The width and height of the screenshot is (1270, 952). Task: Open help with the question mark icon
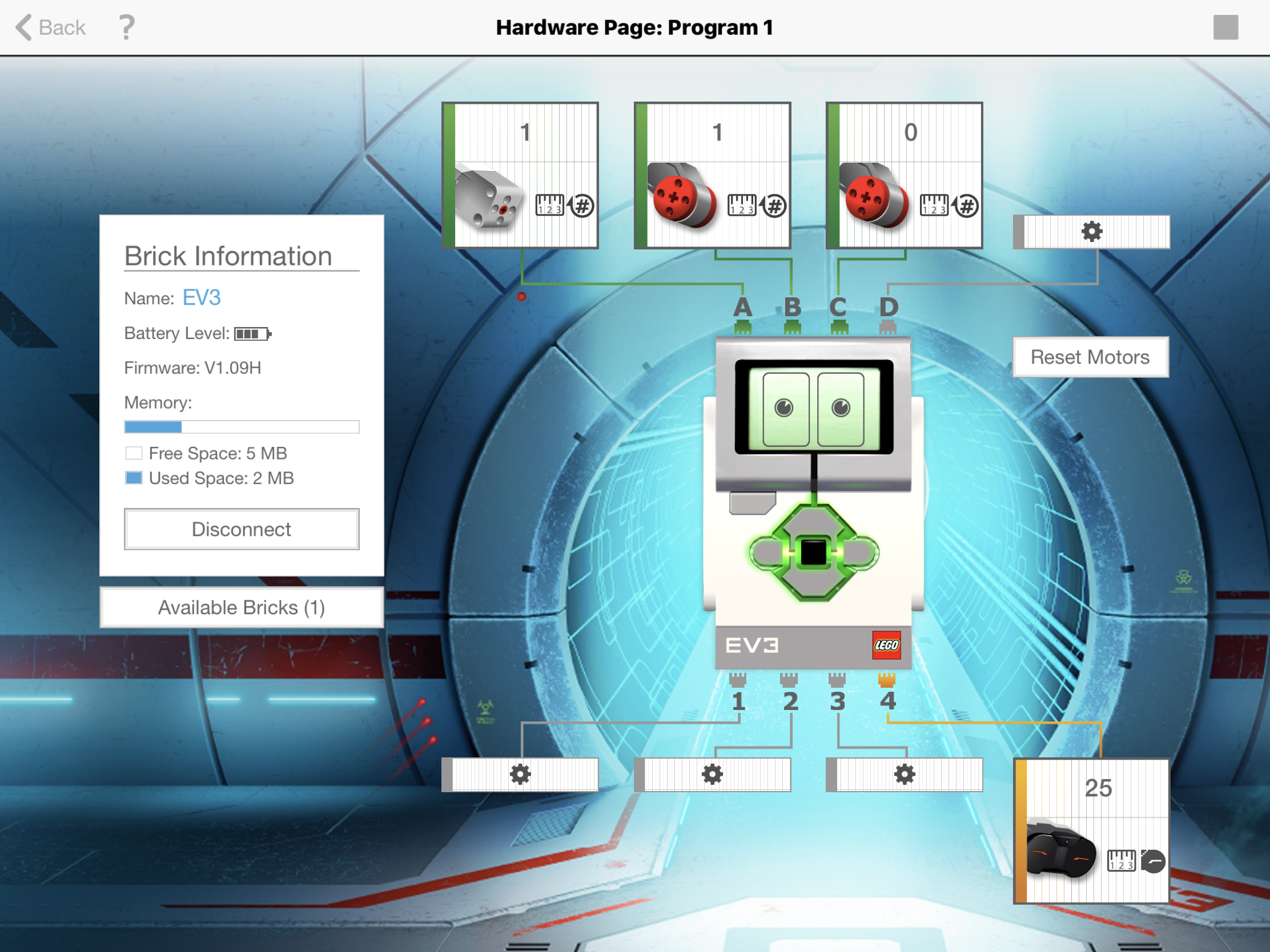click(x=126, y=27)
